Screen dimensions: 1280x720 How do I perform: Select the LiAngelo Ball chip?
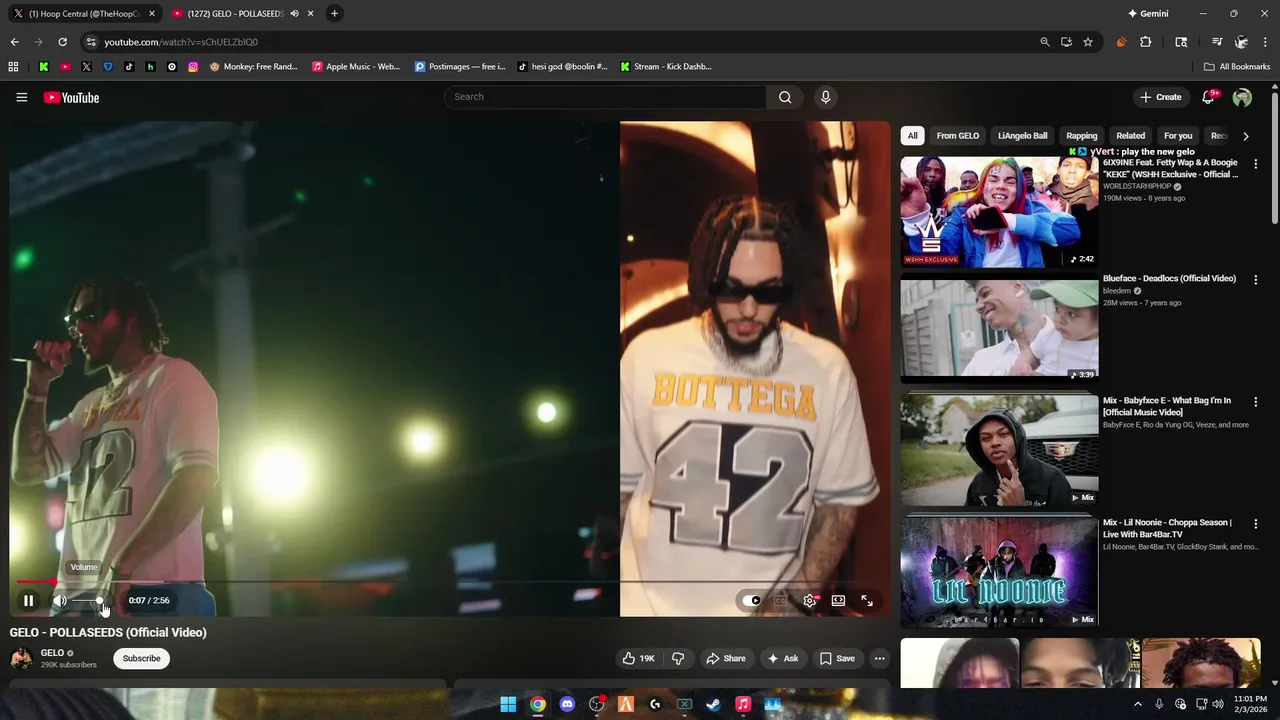(1022, 136)
